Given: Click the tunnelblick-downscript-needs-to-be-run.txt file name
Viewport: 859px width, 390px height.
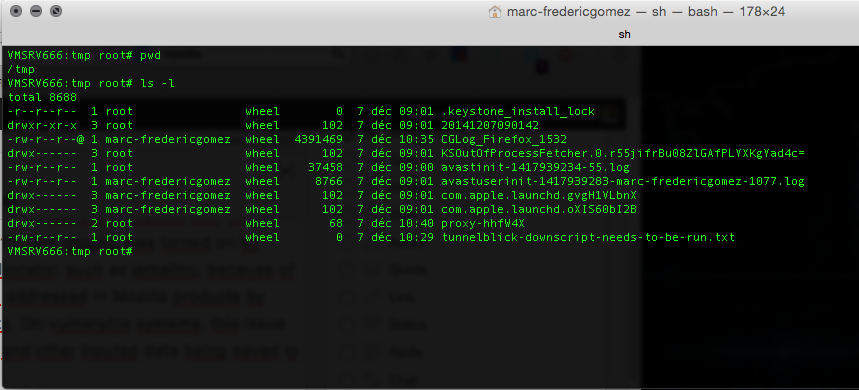Looking at the screenshot, I should (588, 237).
